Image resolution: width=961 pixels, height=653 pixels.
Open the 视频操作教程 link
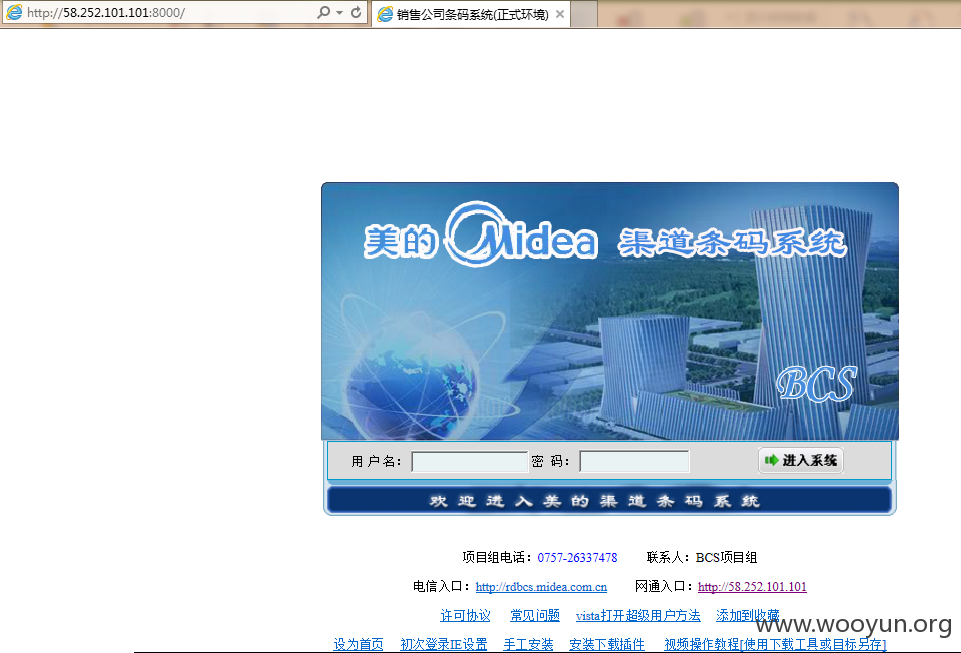pyautogui.click(x=775, y=644)
